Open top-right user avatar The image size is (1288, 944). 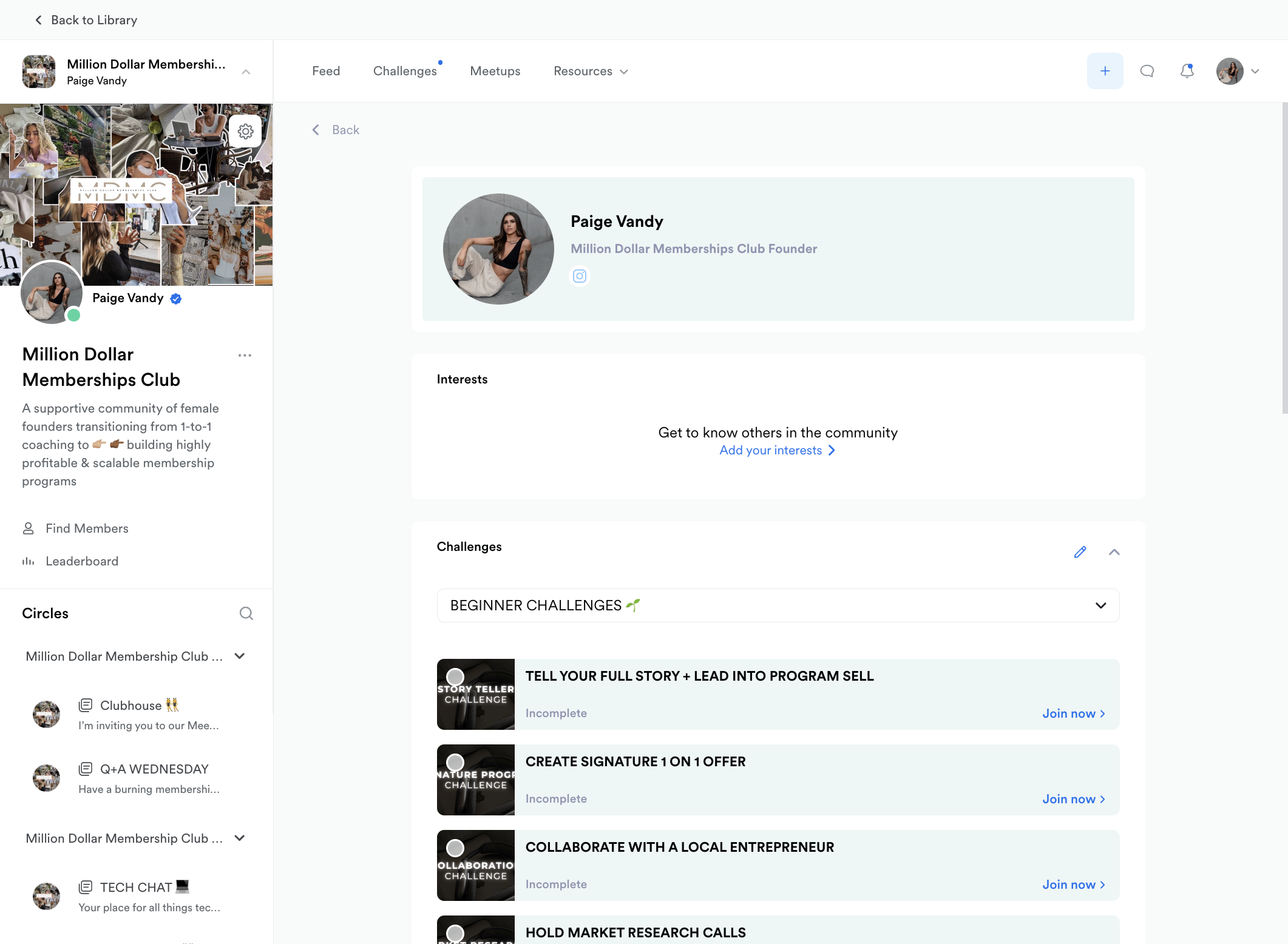(1230, 72)
